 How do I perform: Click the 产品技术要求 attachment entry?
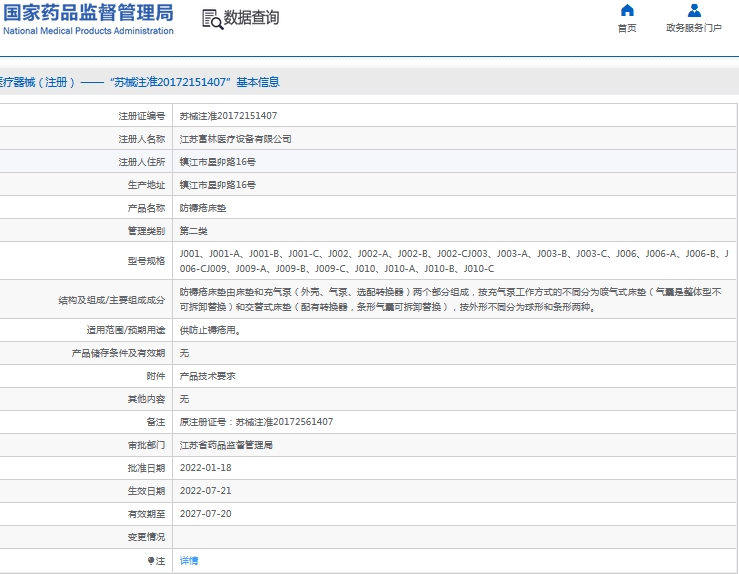(x=207, y=376)
